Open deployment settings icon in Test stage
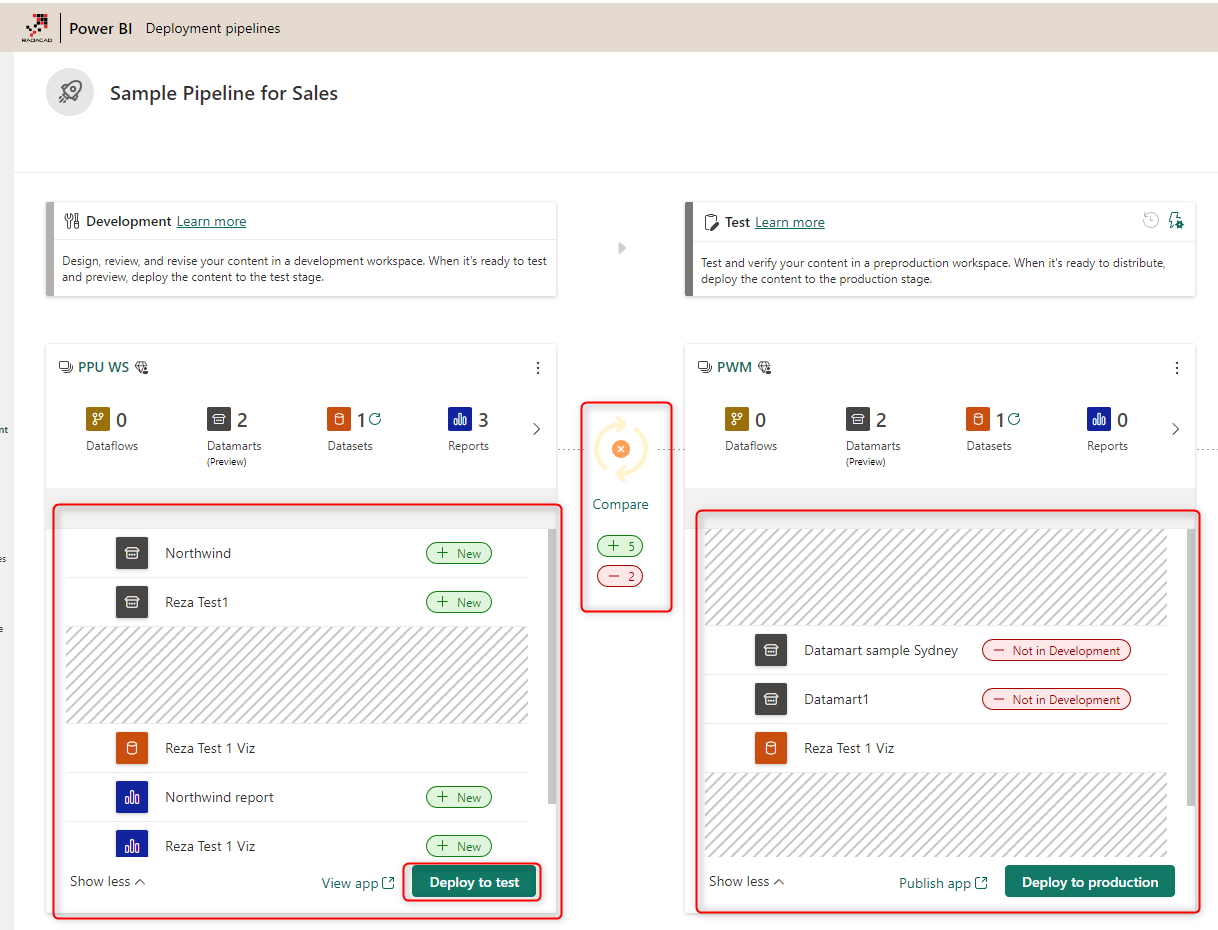The image size is (1218, 930). pos(1176,220)
